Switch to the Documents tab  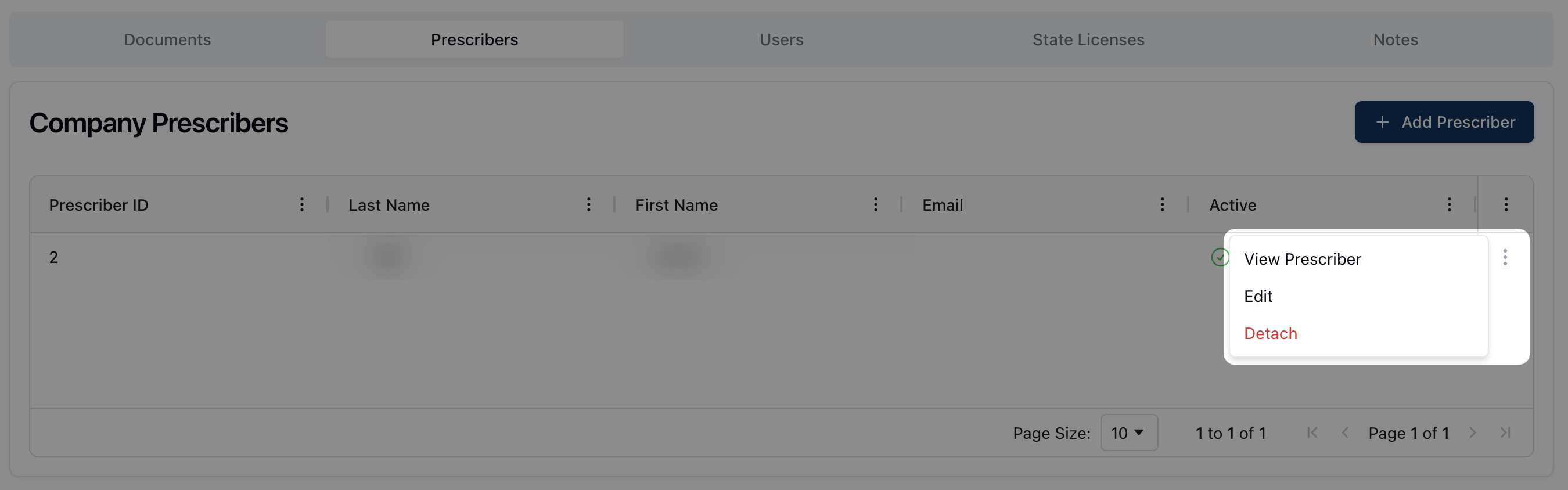tap(167, 39)
